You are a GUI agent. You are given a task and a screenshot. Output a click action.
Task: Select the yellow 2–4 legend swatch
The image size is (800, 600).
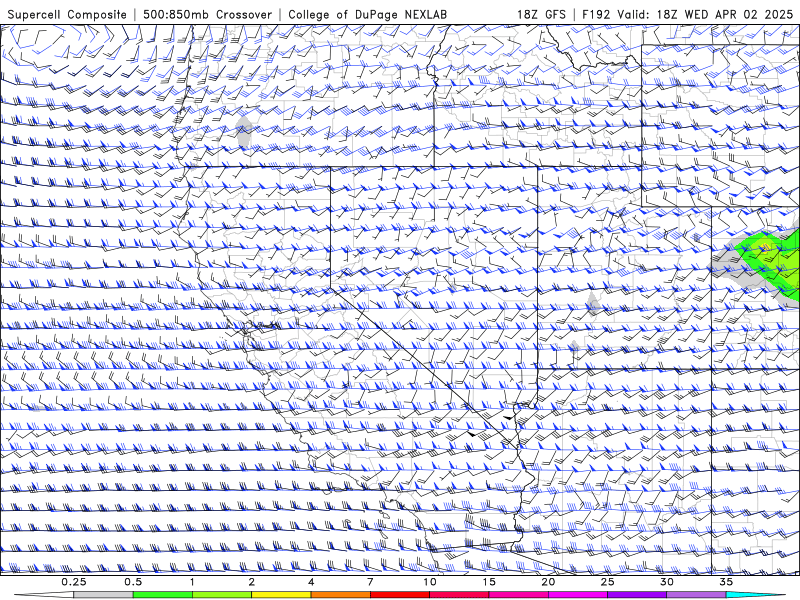[281, 595]
